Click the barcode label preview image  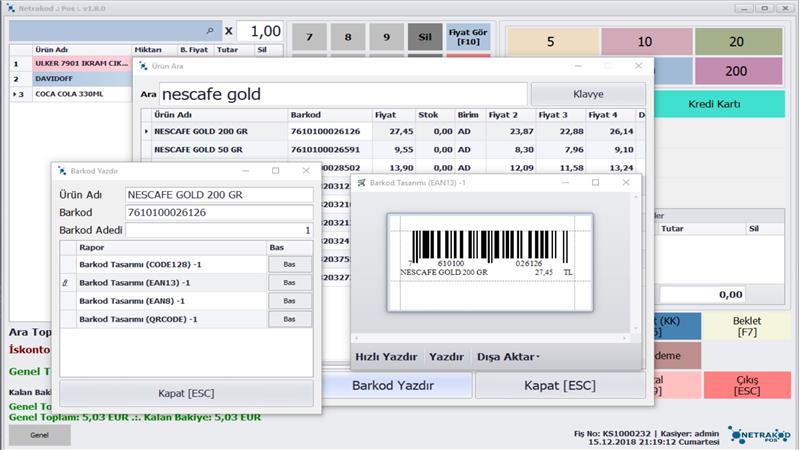[x=490, y=262]
